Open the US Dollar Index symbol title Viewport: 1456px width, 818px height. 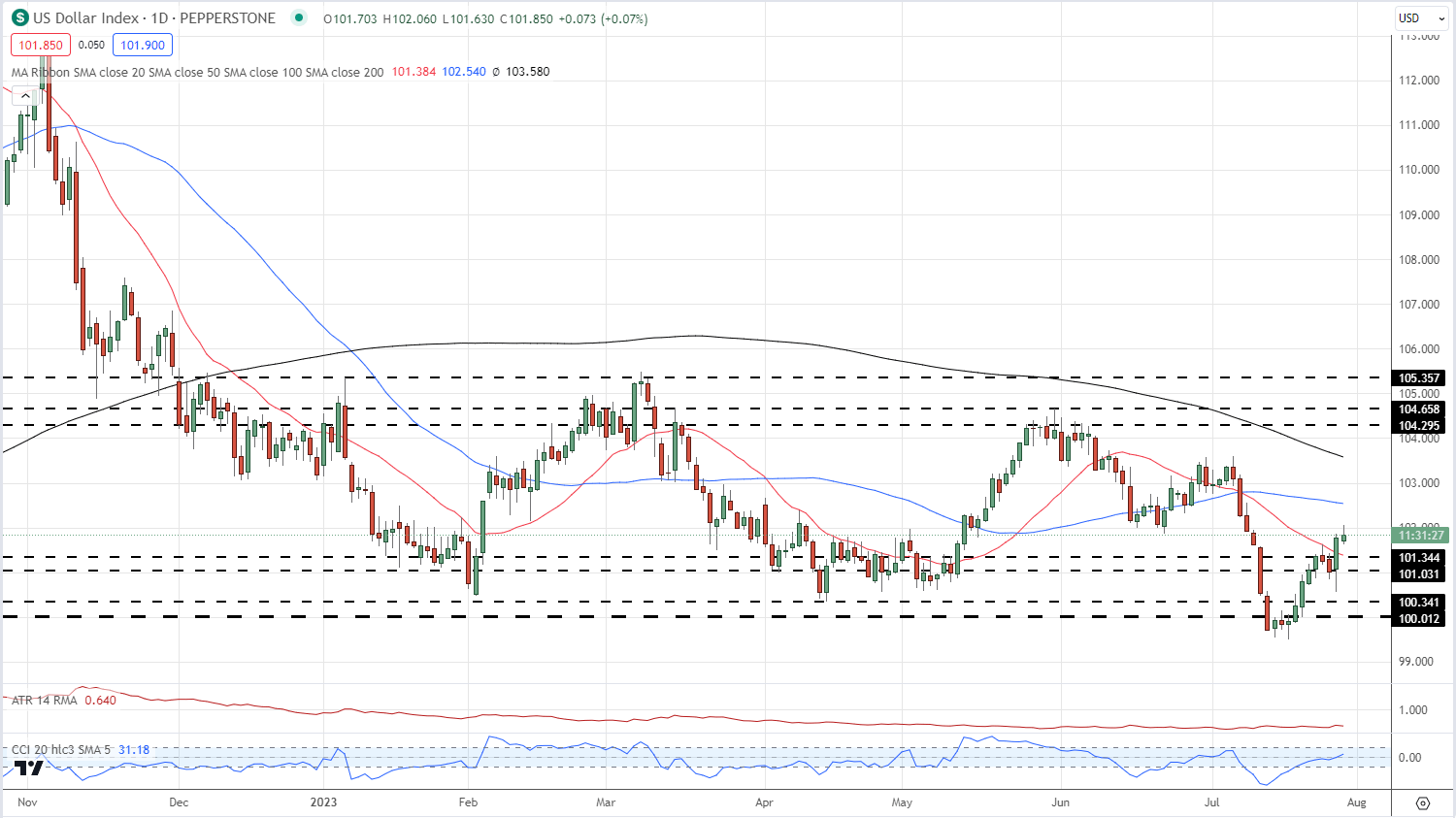154,18
